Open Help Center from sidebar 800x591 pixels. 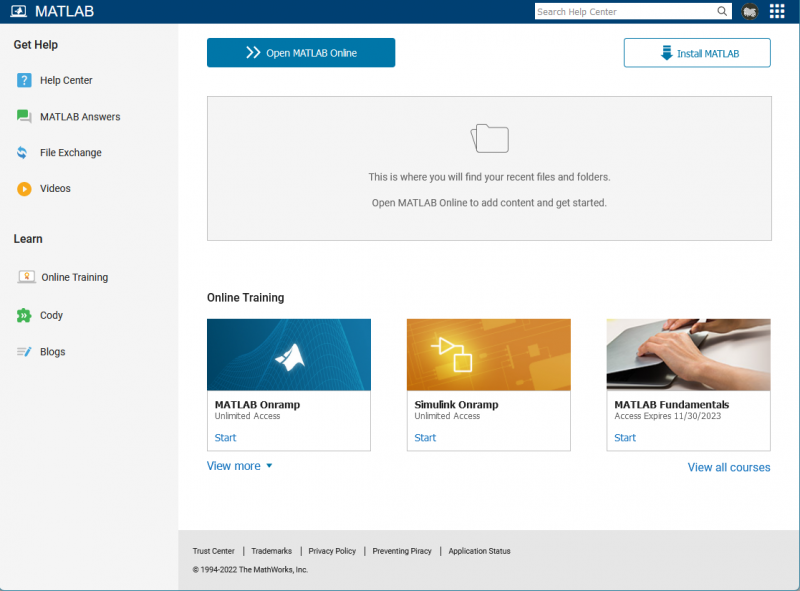[66, 80]
